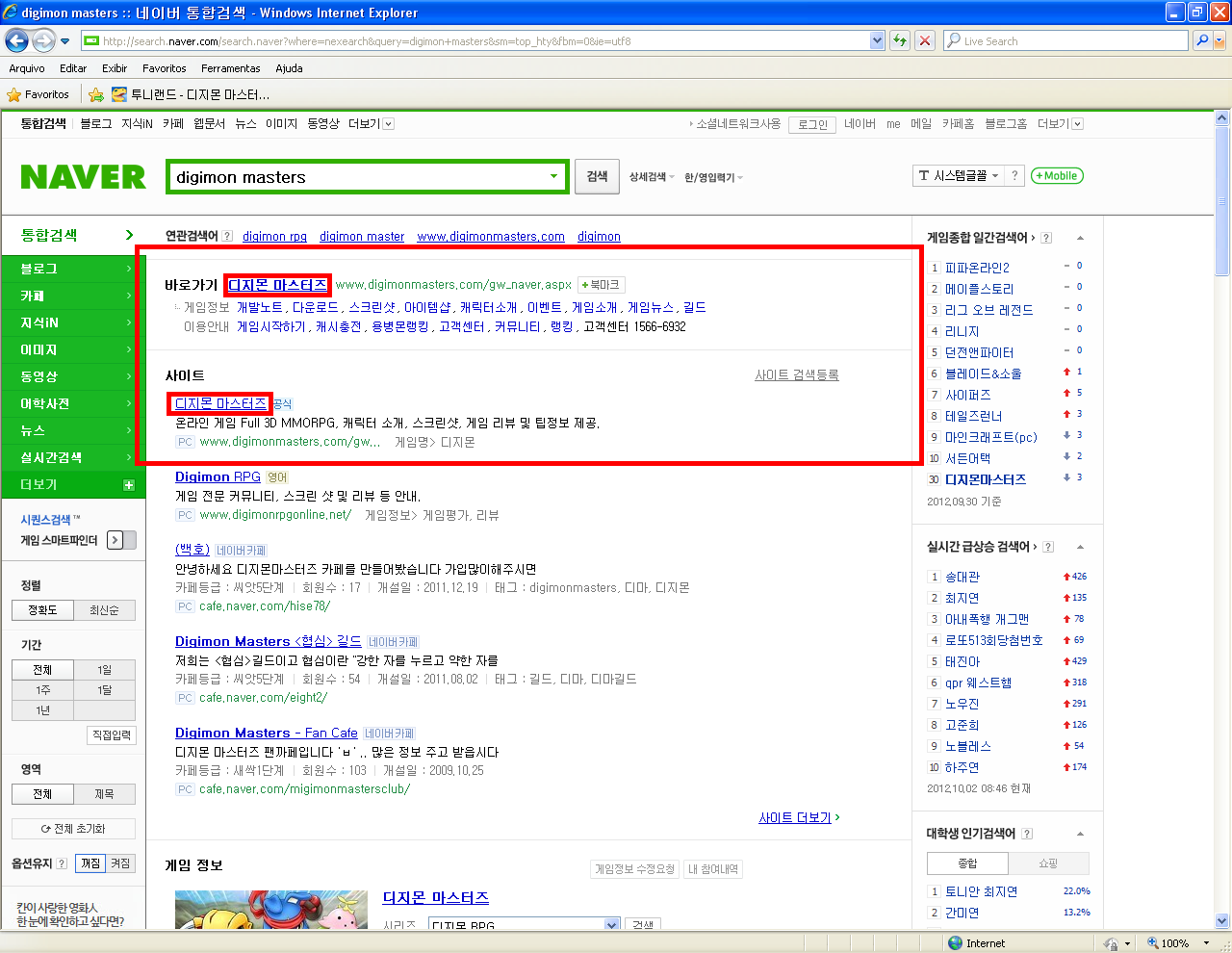Click the page scrollbar down arrow

tap(1222, 920)
